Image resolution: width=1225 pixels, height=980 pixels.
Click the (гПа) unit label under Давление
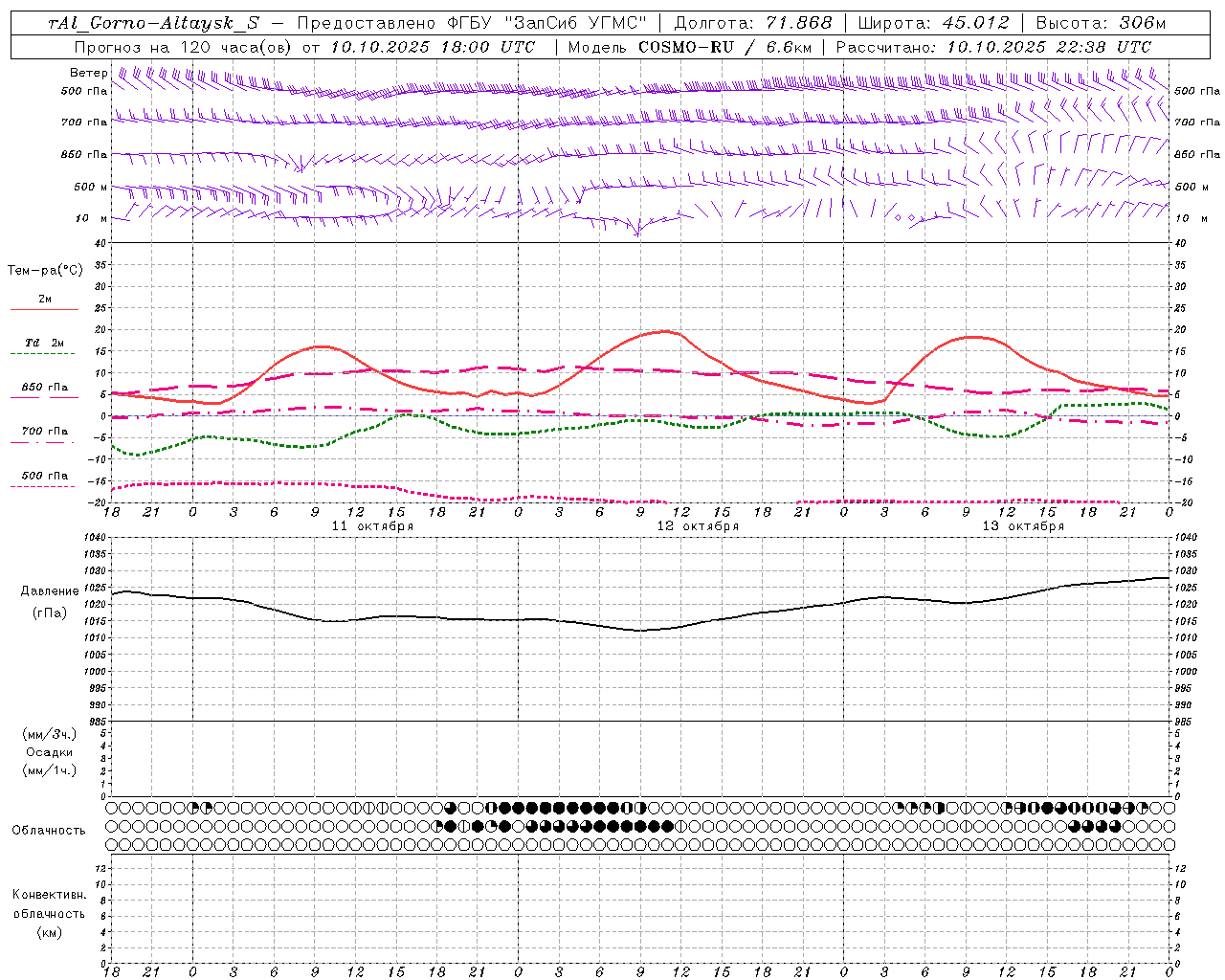[x=49, y=612]
